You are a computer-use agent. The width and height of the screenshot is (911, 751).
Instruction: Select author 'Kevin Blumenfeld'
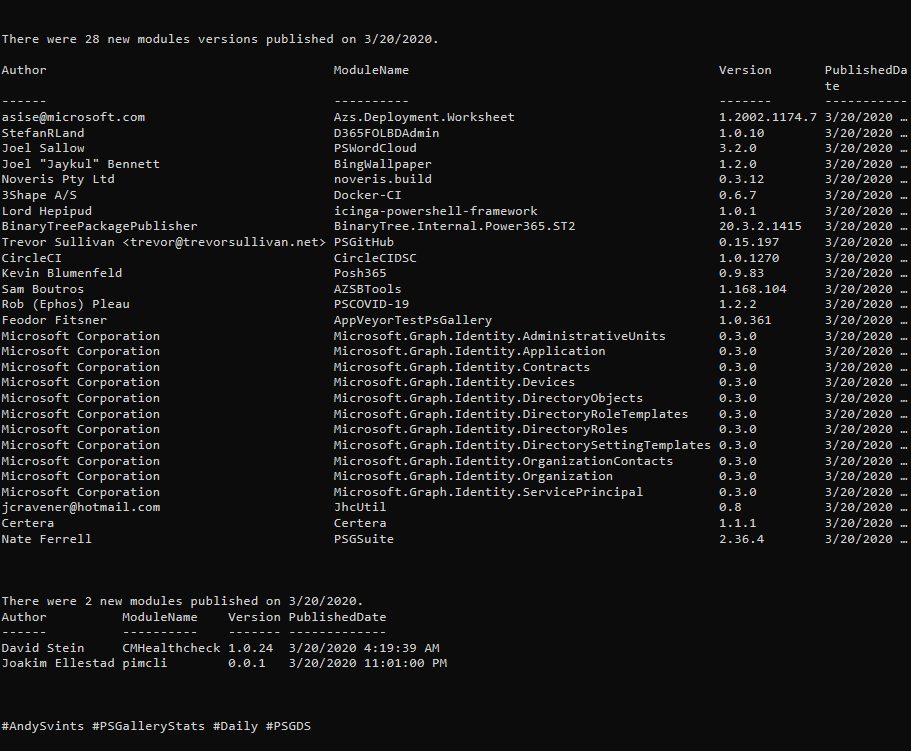tap(62, 273)
